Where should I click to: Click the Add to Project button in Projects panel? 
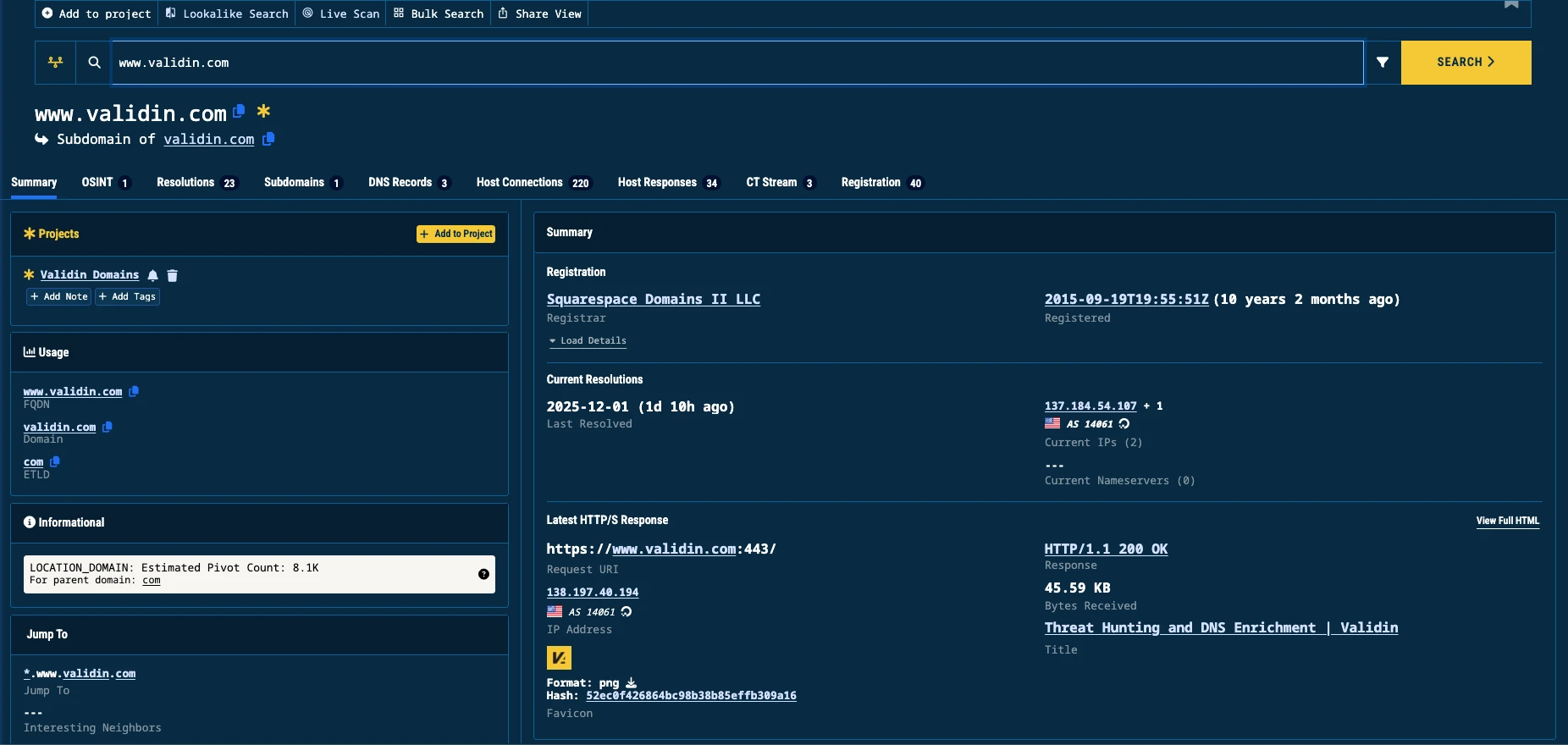[455, 234]
